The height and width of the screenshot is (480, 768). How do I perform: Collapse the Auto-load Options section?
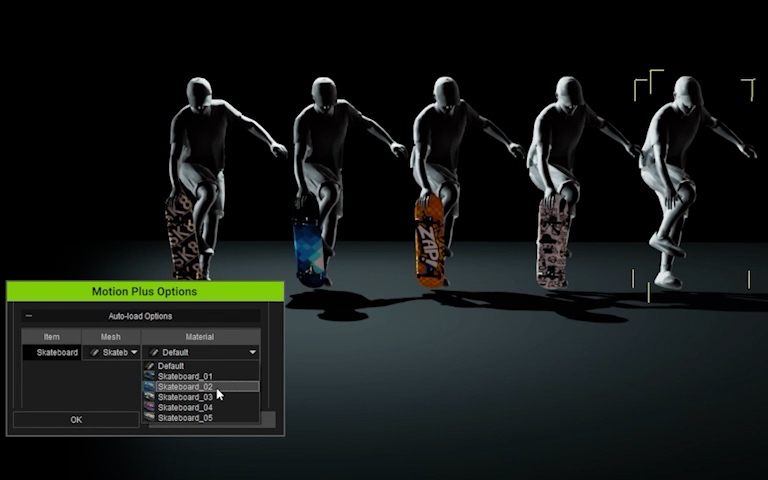click(28, 316)
